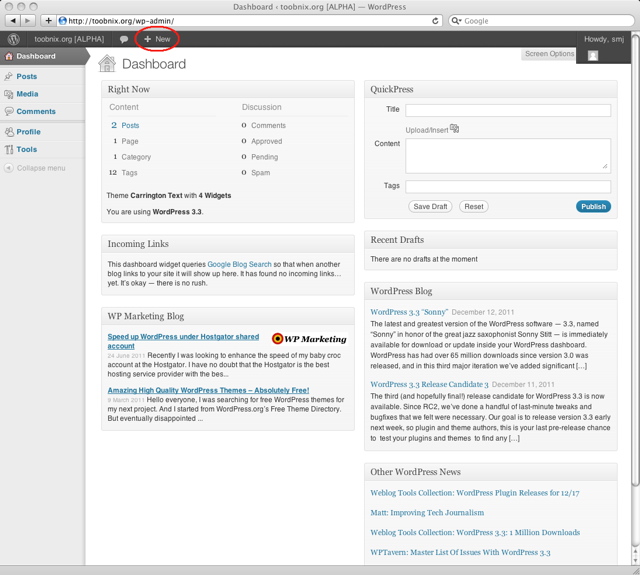
Task: Open Amazing High Quality WordPress Themes link
Action: [x=208, y=390]
